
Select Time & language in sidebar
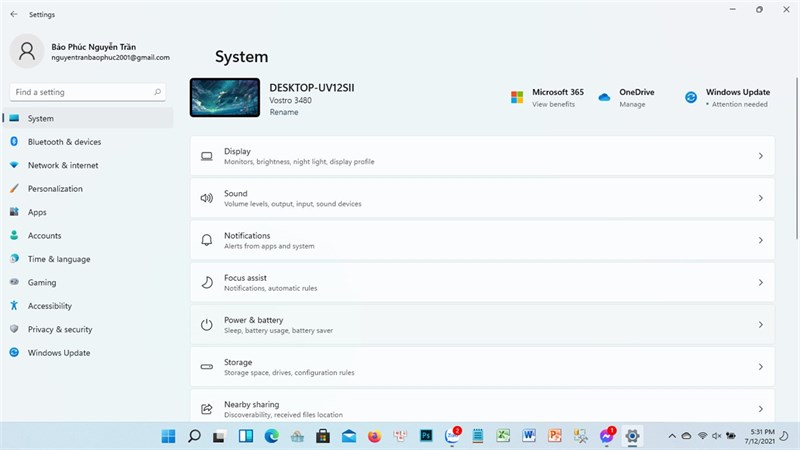coord(59,259)
